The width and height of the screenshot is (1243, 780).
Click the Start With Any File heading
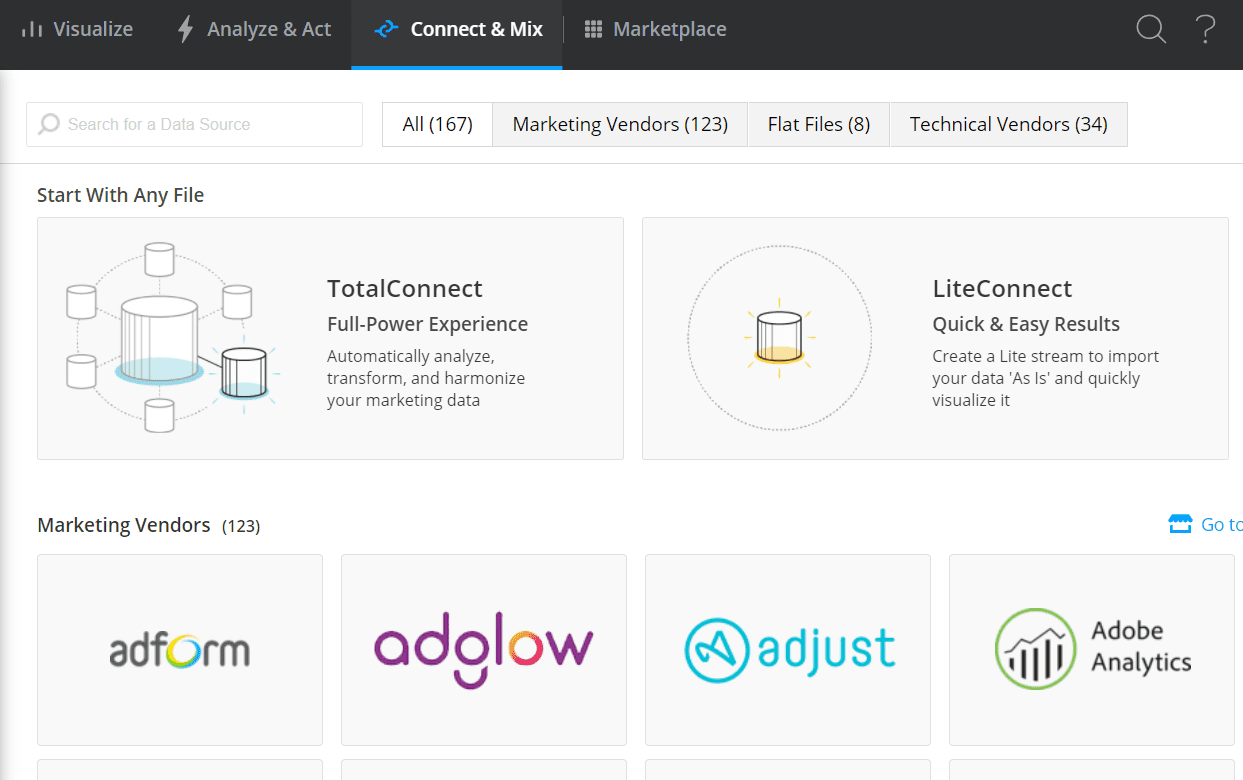pyautogui.click(x=120, y=195)
